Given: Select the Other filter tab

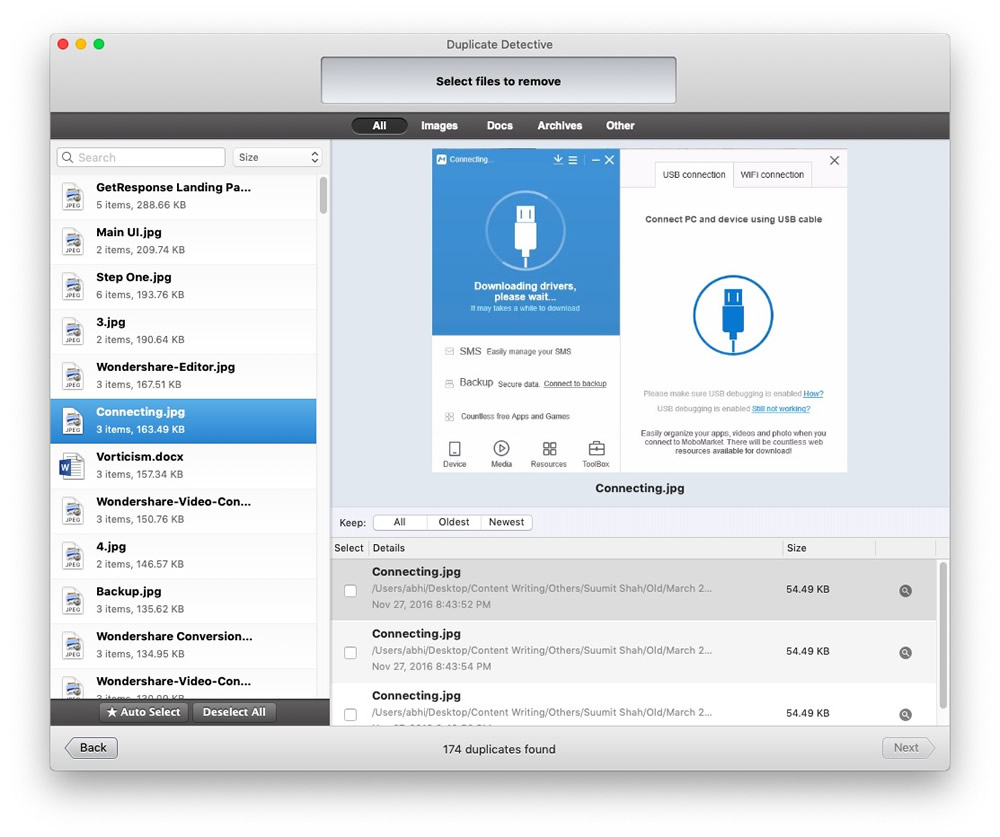Looking at the screenshot, I should click(x=620, y=126).
